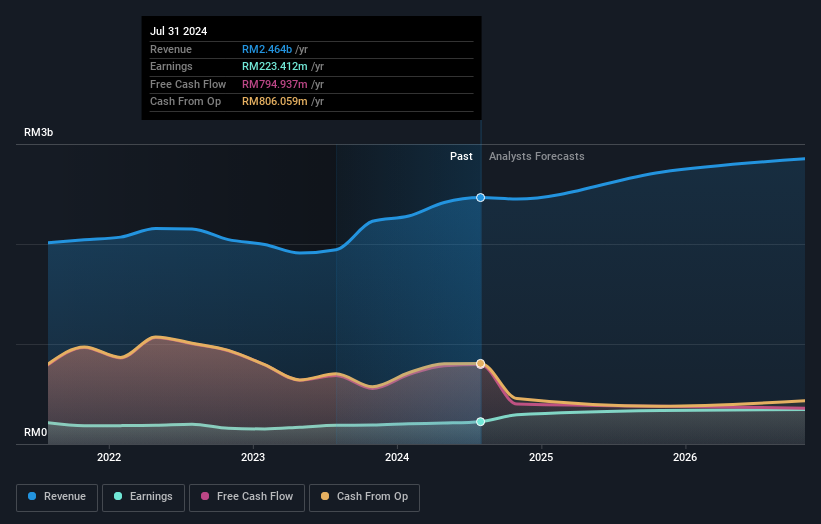Select the Earnings data point marker
The width and height of the screenshot is (821, 524).
pos(480,421)
